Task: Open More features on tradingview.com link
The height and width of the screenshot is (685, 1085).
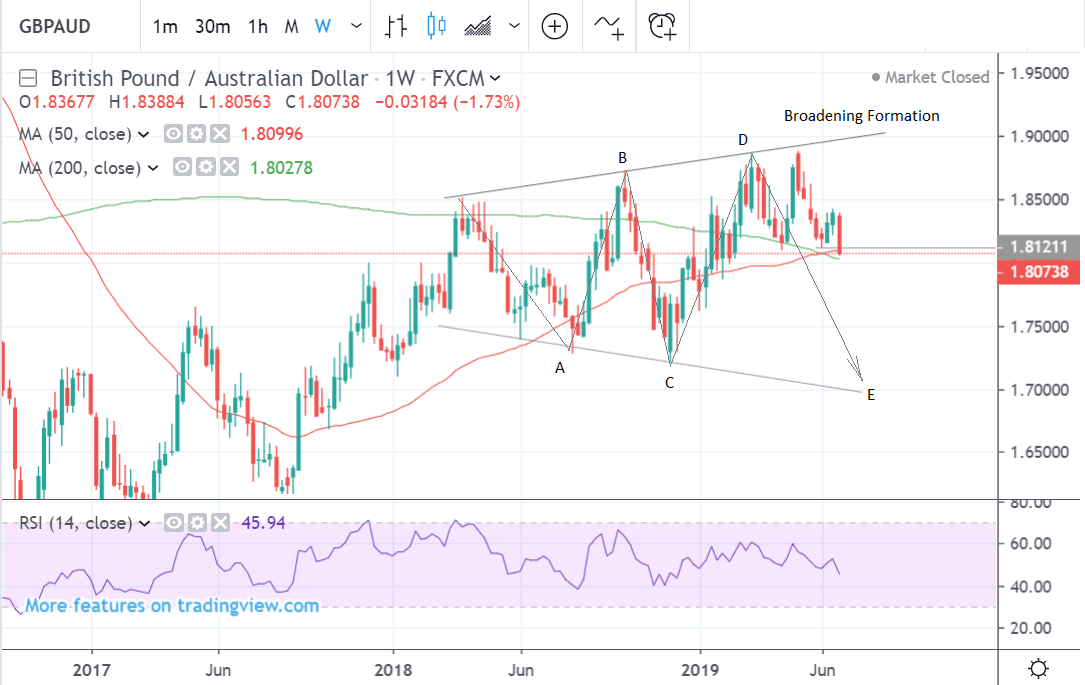Action: pyautogui.click(x=172, y=606)
